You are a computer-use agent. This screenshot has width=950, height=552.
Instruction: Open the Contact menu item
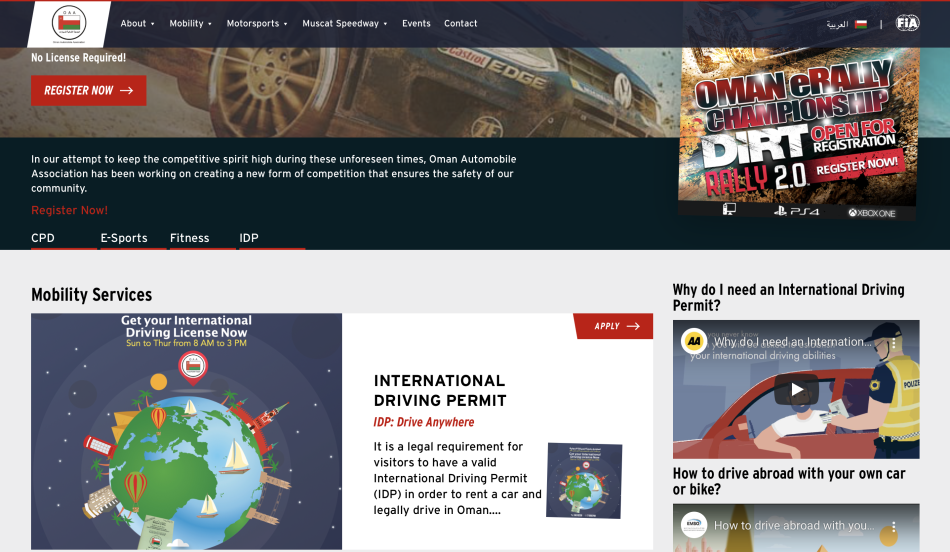(460, 24)
